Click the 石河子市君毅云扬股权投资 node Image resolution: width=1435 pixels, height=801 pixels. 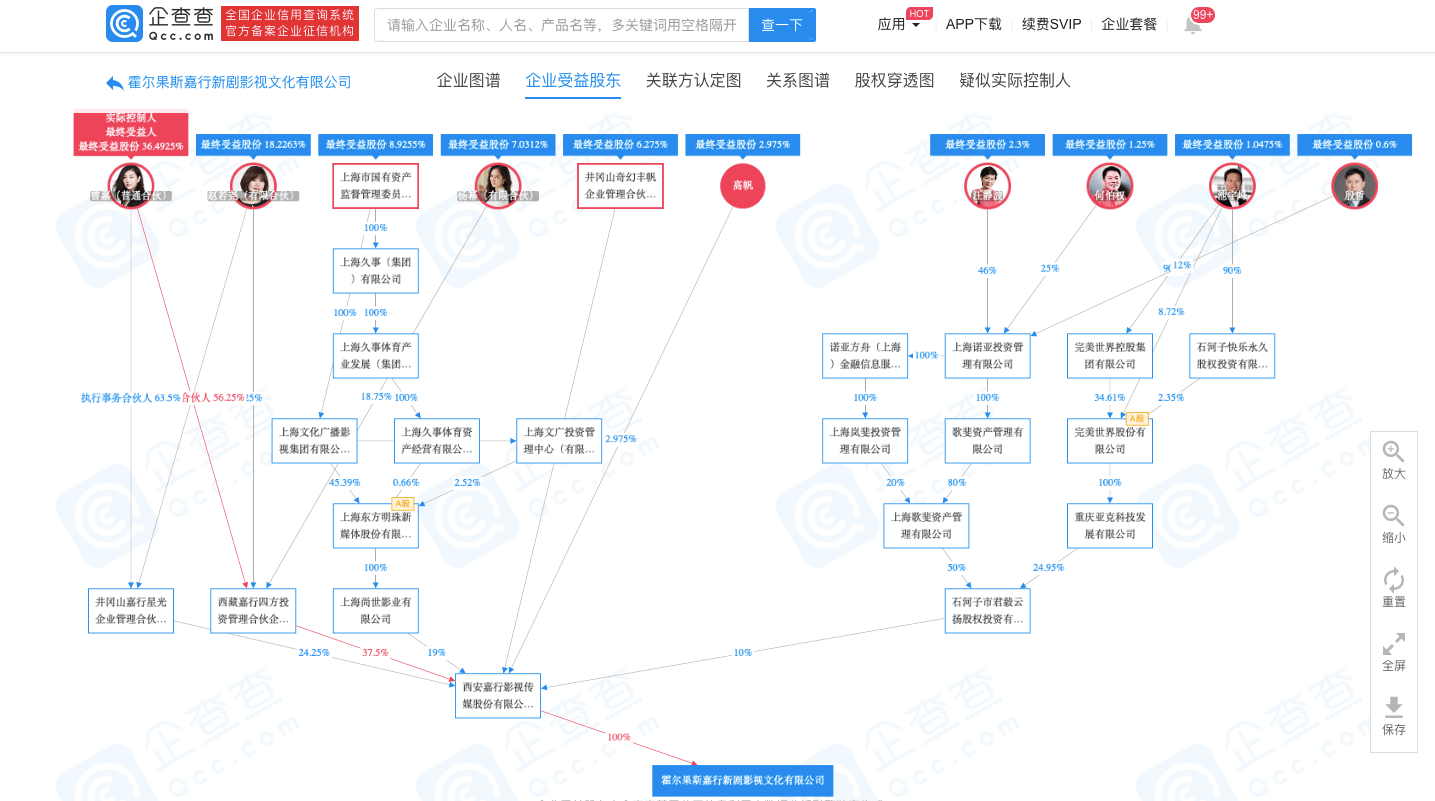[x=988, y=611]
